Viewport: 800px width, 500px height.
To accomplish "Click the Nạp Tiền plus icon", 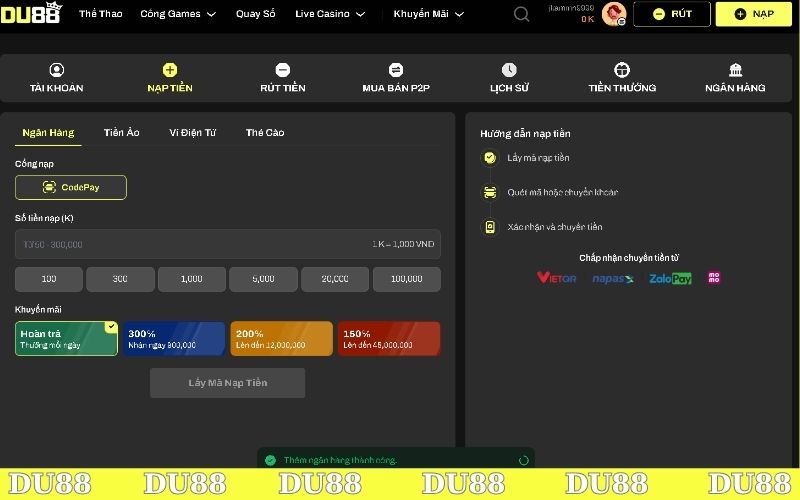I will tap(170, 70).
